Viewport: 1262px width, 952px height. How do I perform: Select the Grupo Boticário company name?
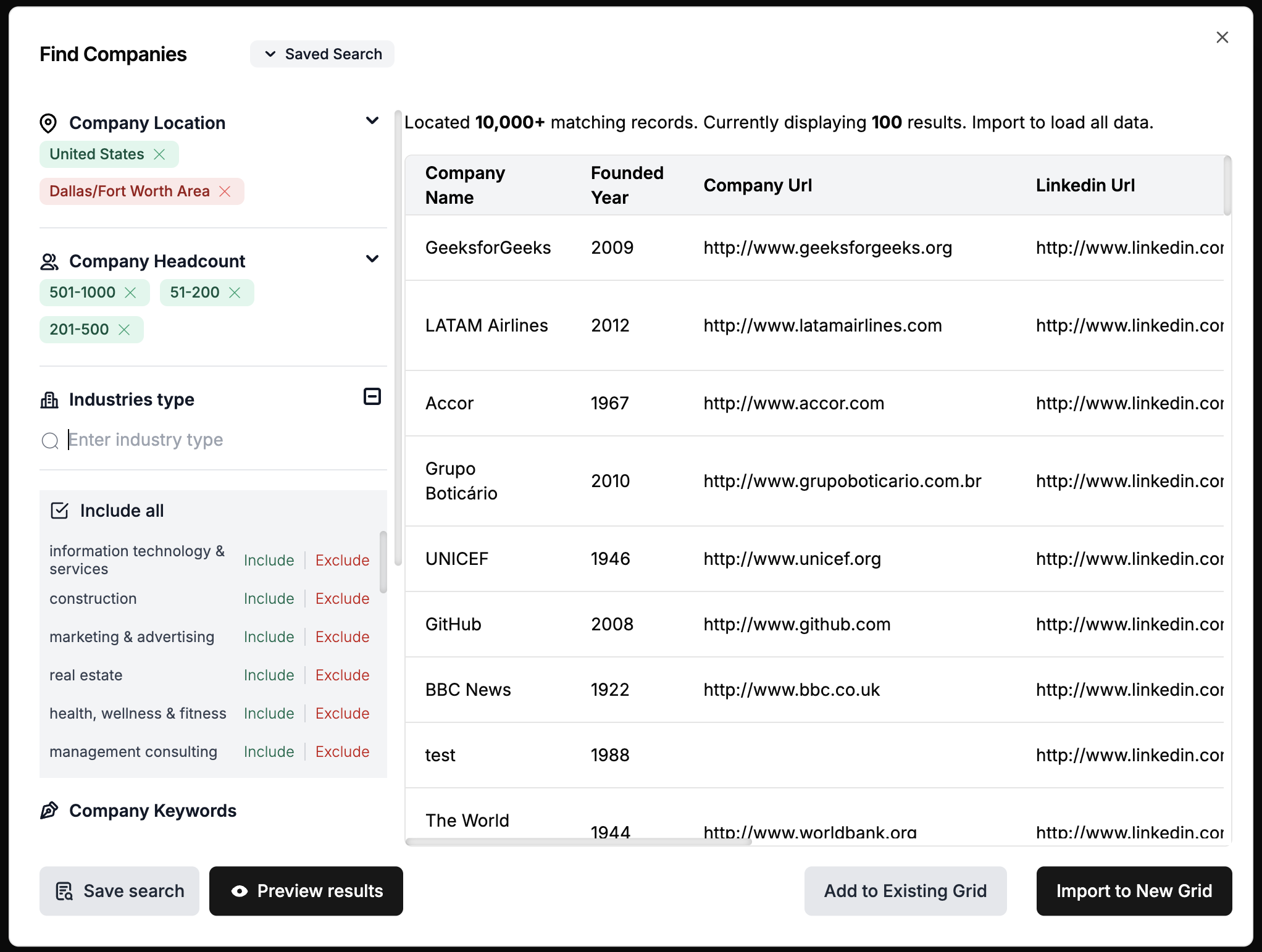coord(461,481)
